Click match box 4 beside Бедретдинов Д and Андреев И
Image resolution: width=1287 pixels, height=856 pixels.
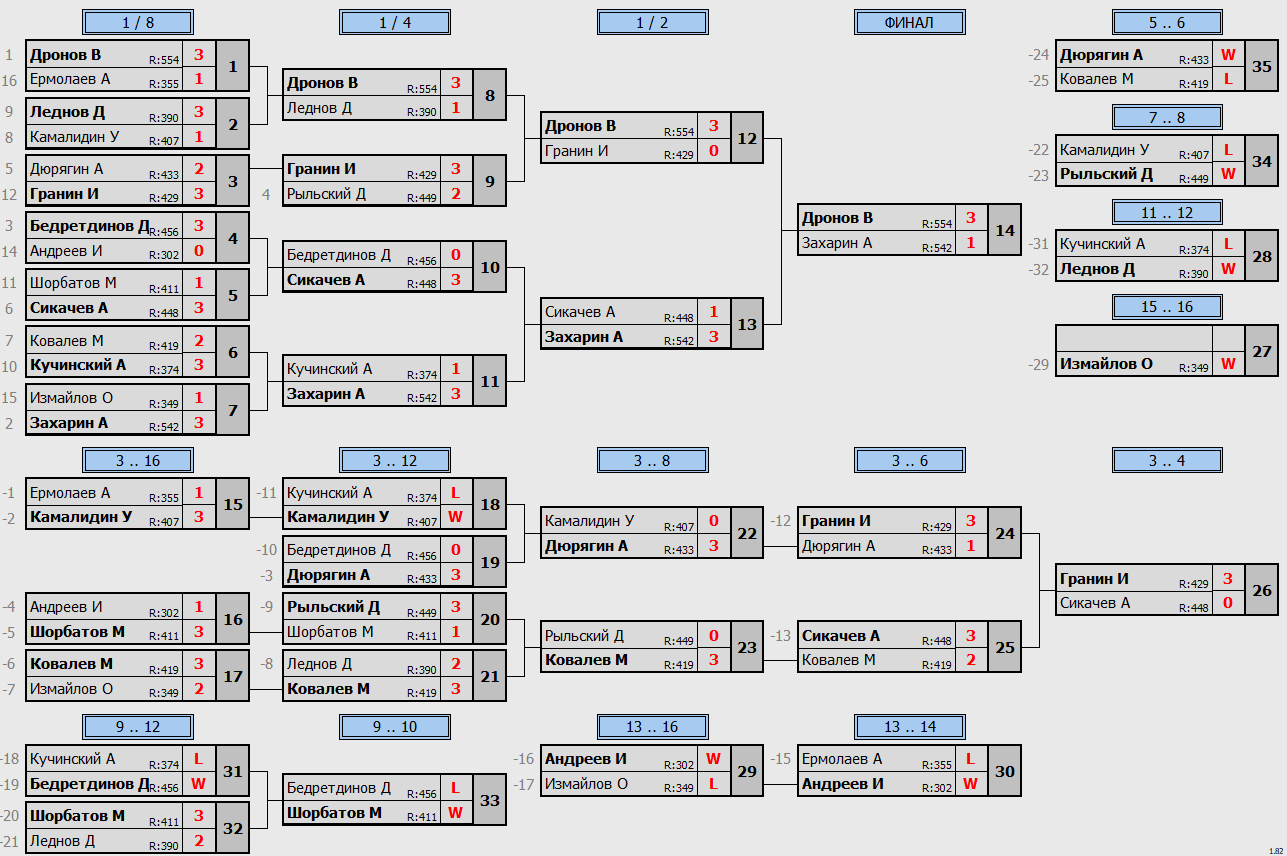click(x=232, y=238)
